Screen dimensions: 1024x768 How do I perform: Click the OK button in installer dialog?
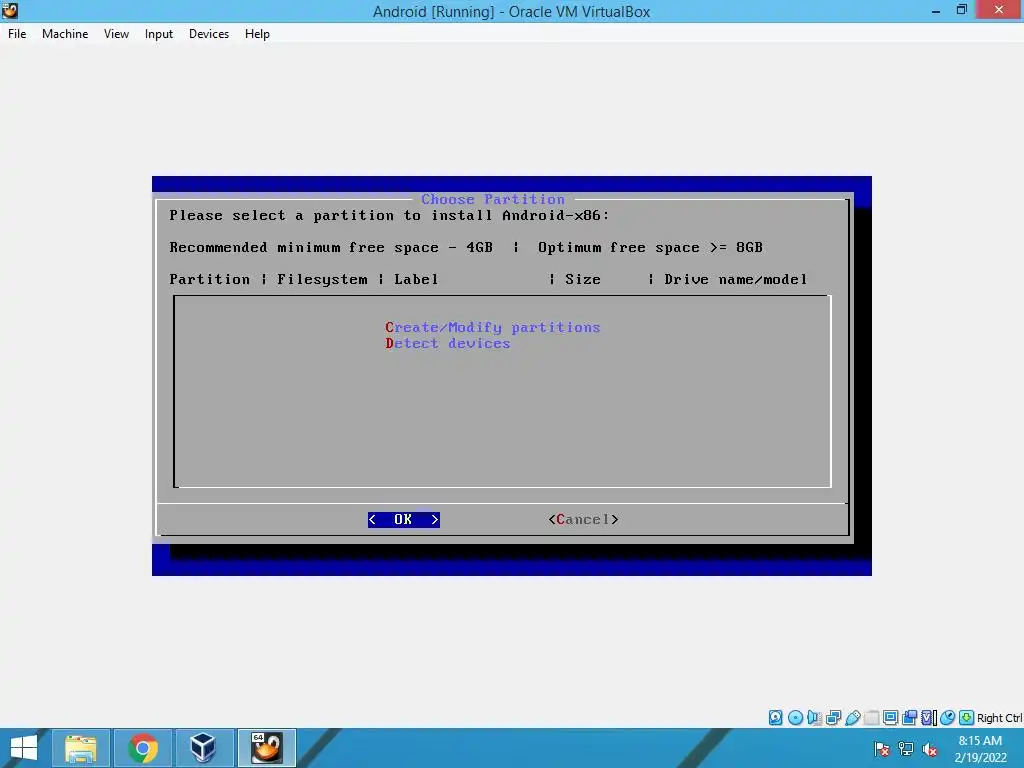point(404,520)
